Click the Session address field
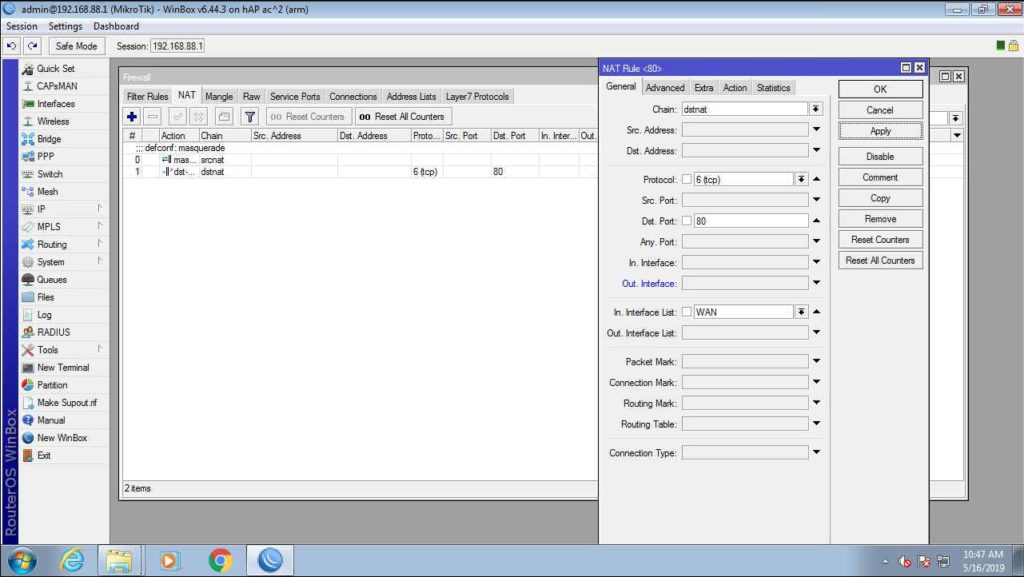The width and height of the screenshot is (1024, 577). coord(178,46)
